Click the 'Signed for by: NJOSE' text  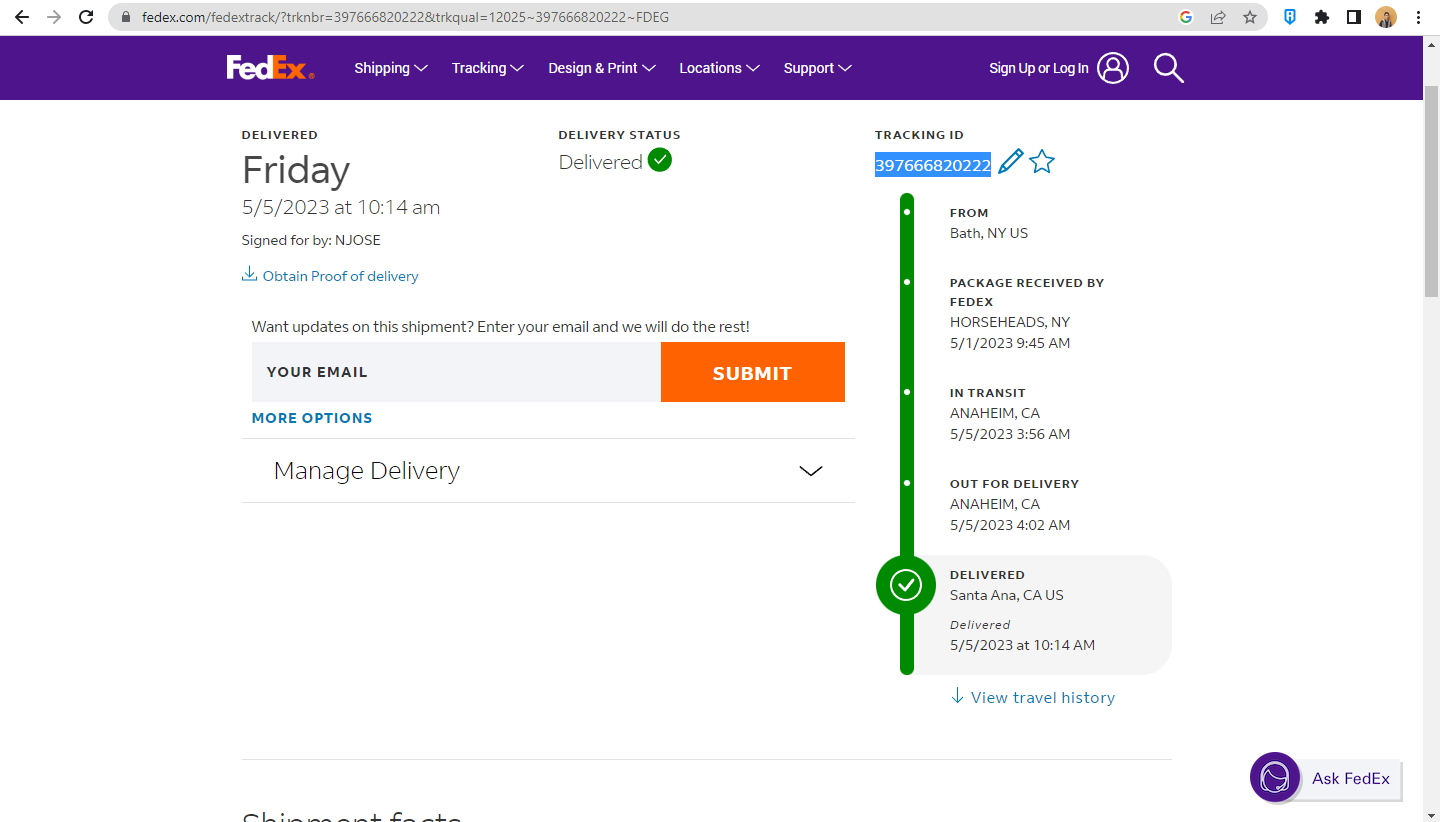311,240
